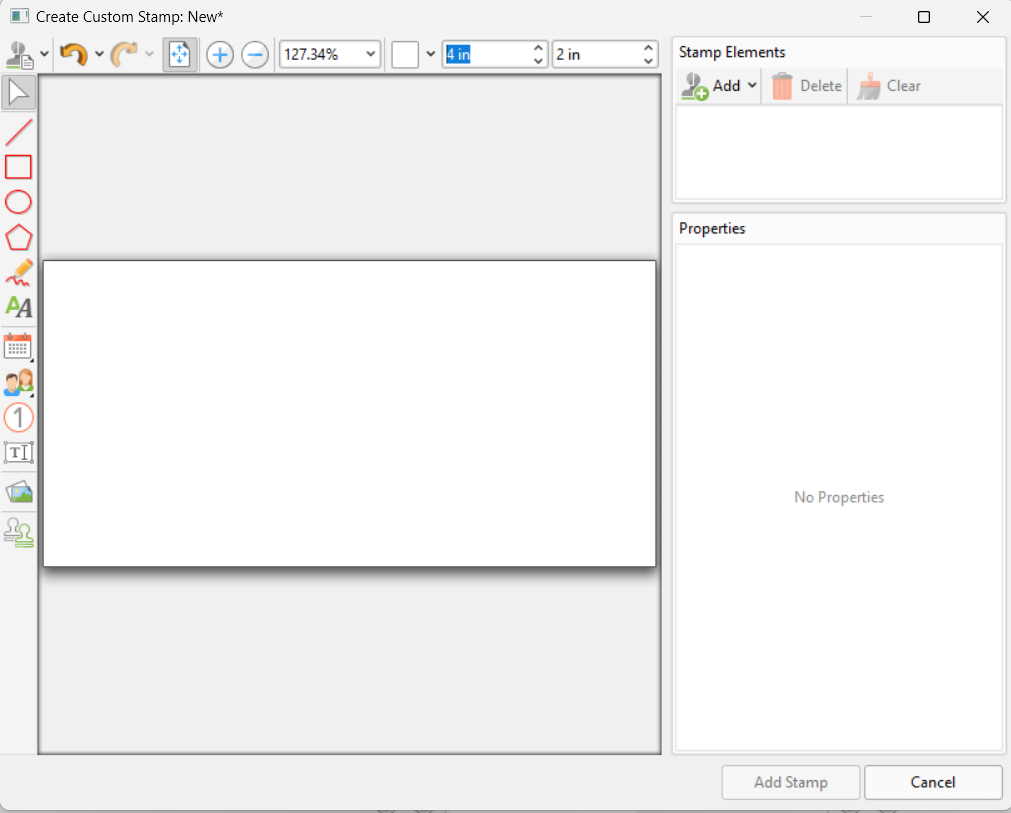The width and height of the screenshot is (1011, 813).
Task: Select the Date element tool
Action: [x=18, y=347]
